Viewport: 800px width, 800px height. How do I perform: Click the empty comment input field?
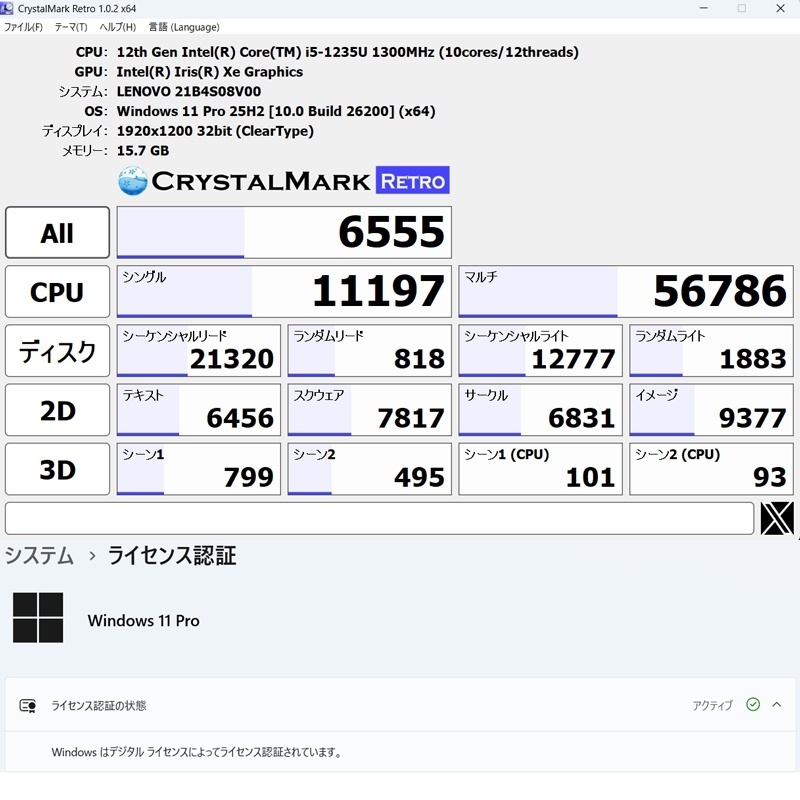tap(380, 518)
